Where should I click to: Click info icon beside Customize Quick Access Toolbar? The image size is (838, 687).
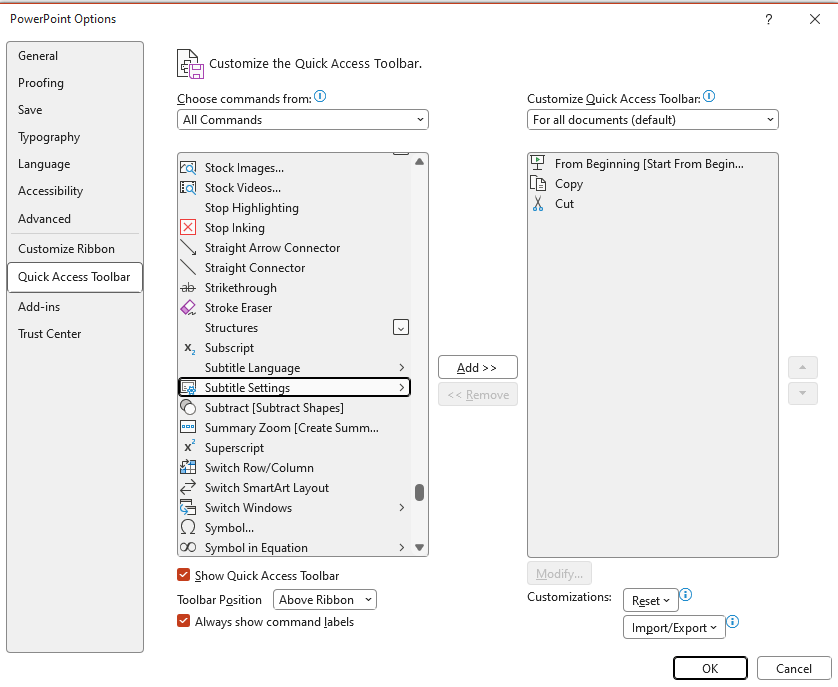click(709, 96)
